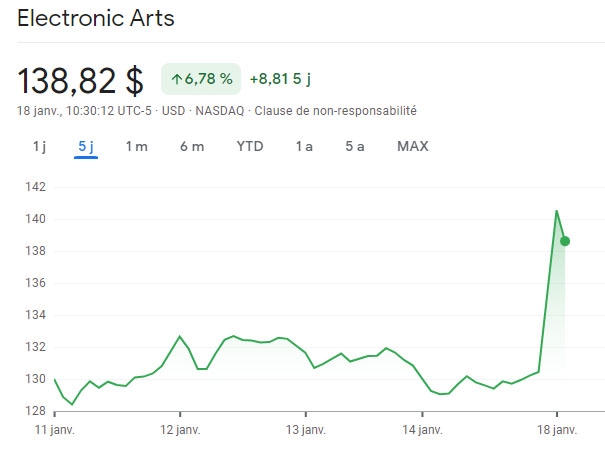Open the Clause de non-responsabilité link
Screen dimensions: 605x453
(x=336, y=110)
